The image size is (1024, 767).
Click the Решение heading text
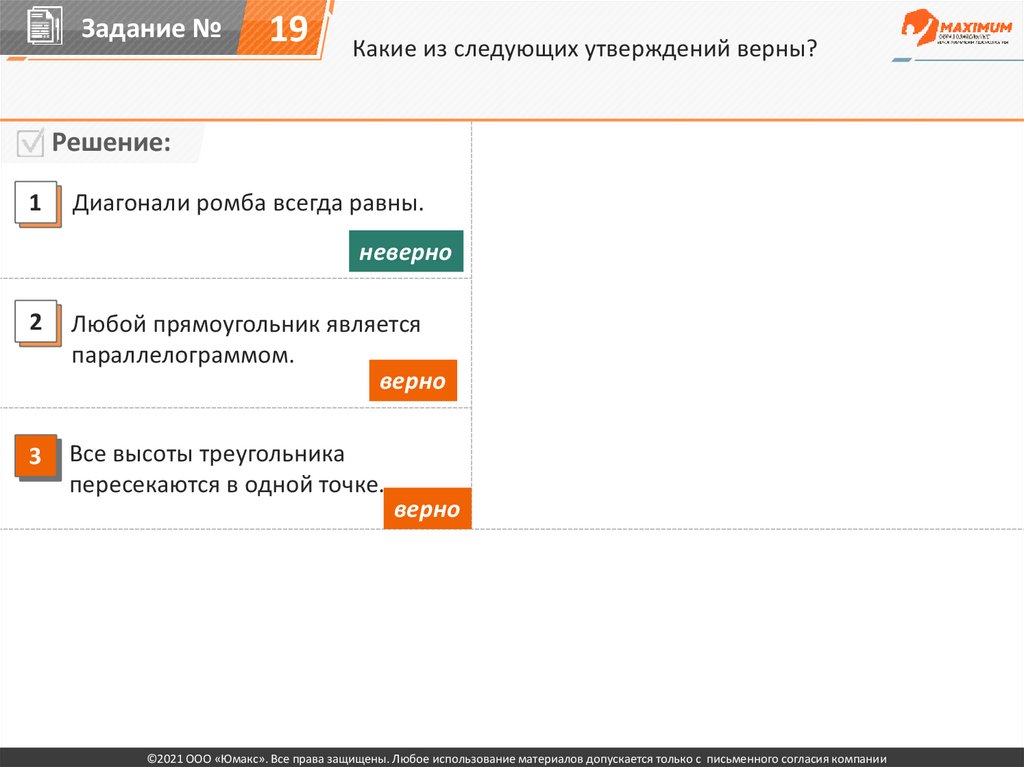[111, 142]
